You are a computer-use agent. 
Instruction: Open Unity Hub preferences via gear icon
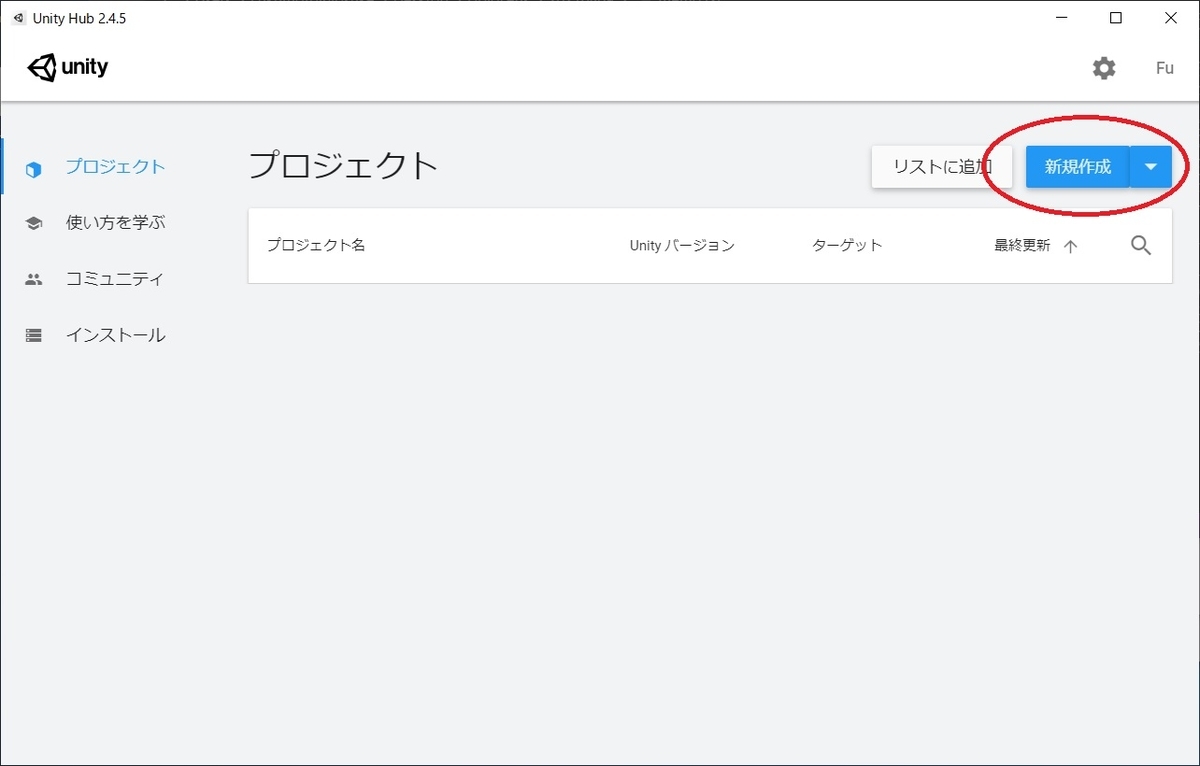(1104, 68)
